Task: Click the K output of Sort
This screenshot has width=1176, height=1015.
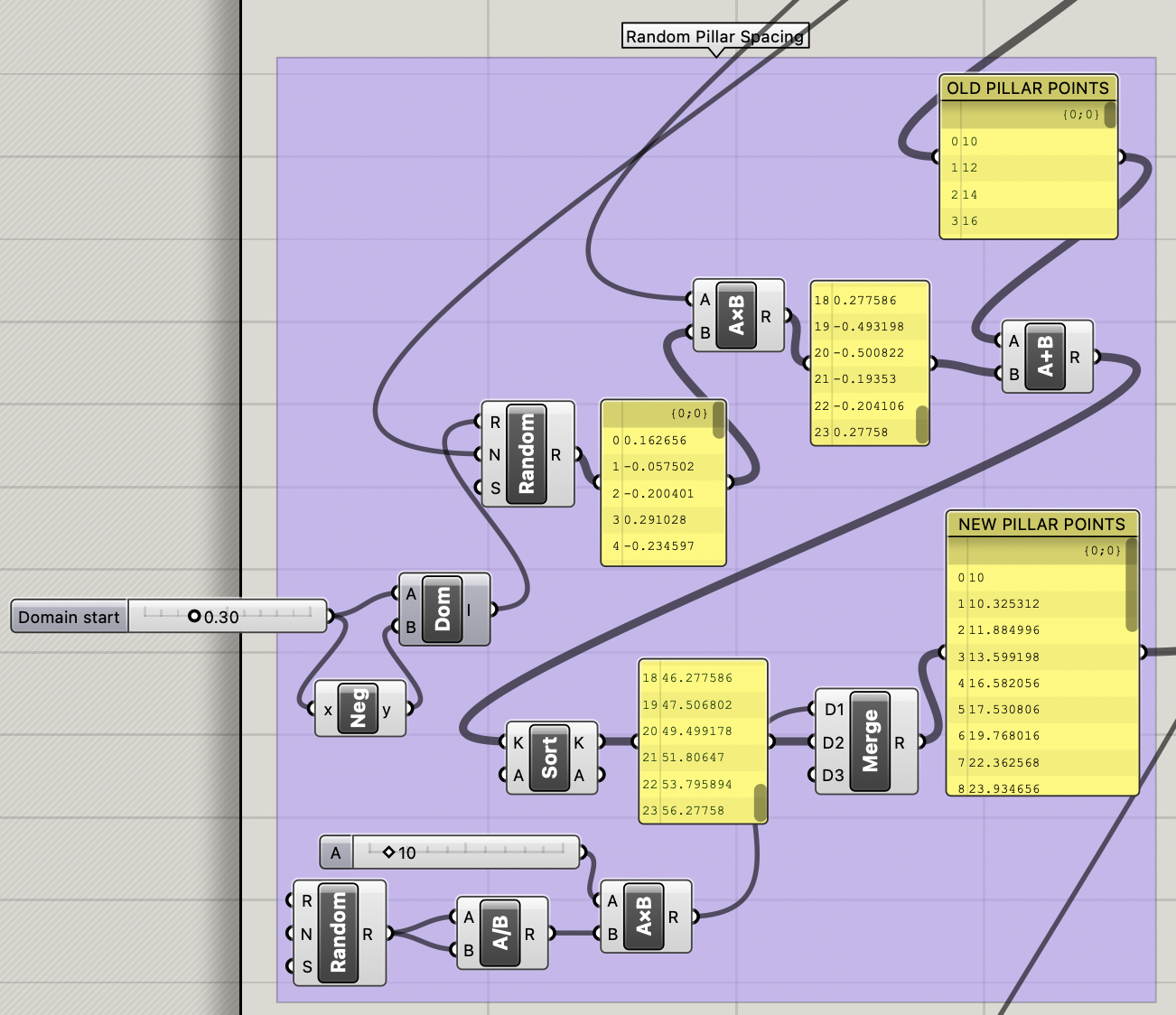Action: 579,742
